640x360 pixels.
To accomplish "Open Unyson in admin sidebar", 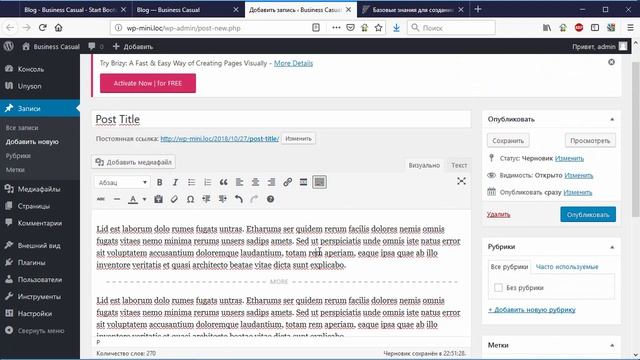I will coord(40,86).
